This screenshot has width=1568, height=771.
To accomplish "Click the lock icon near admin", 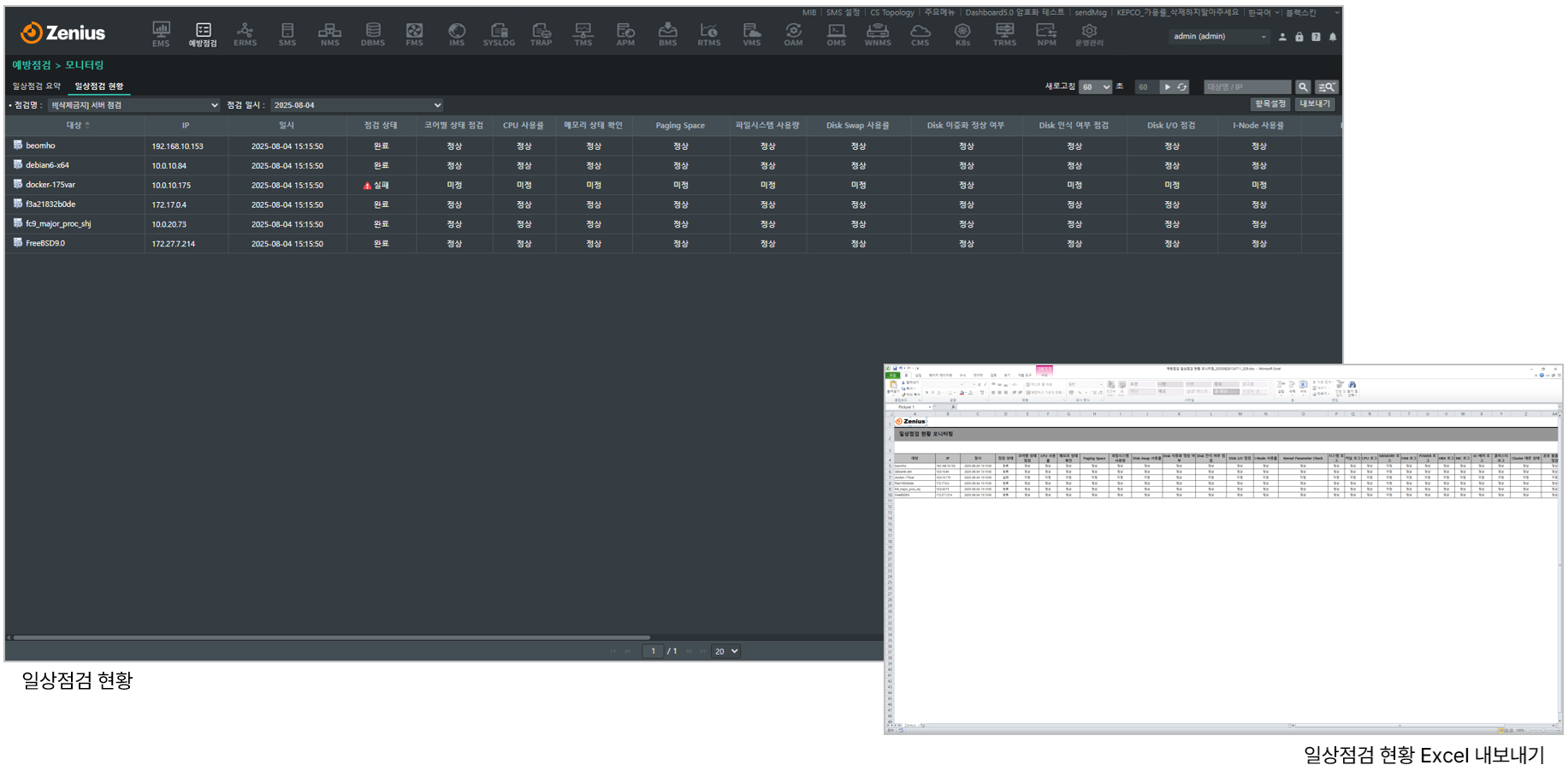I will tap(1299, 37).
